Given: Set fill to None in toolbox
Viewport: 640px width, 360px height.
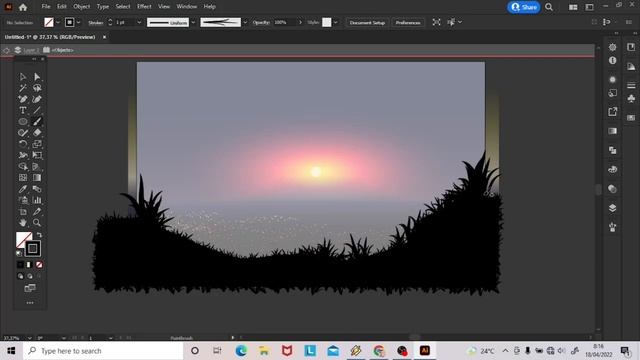Looking at the screenshot, I should point(39,265).
